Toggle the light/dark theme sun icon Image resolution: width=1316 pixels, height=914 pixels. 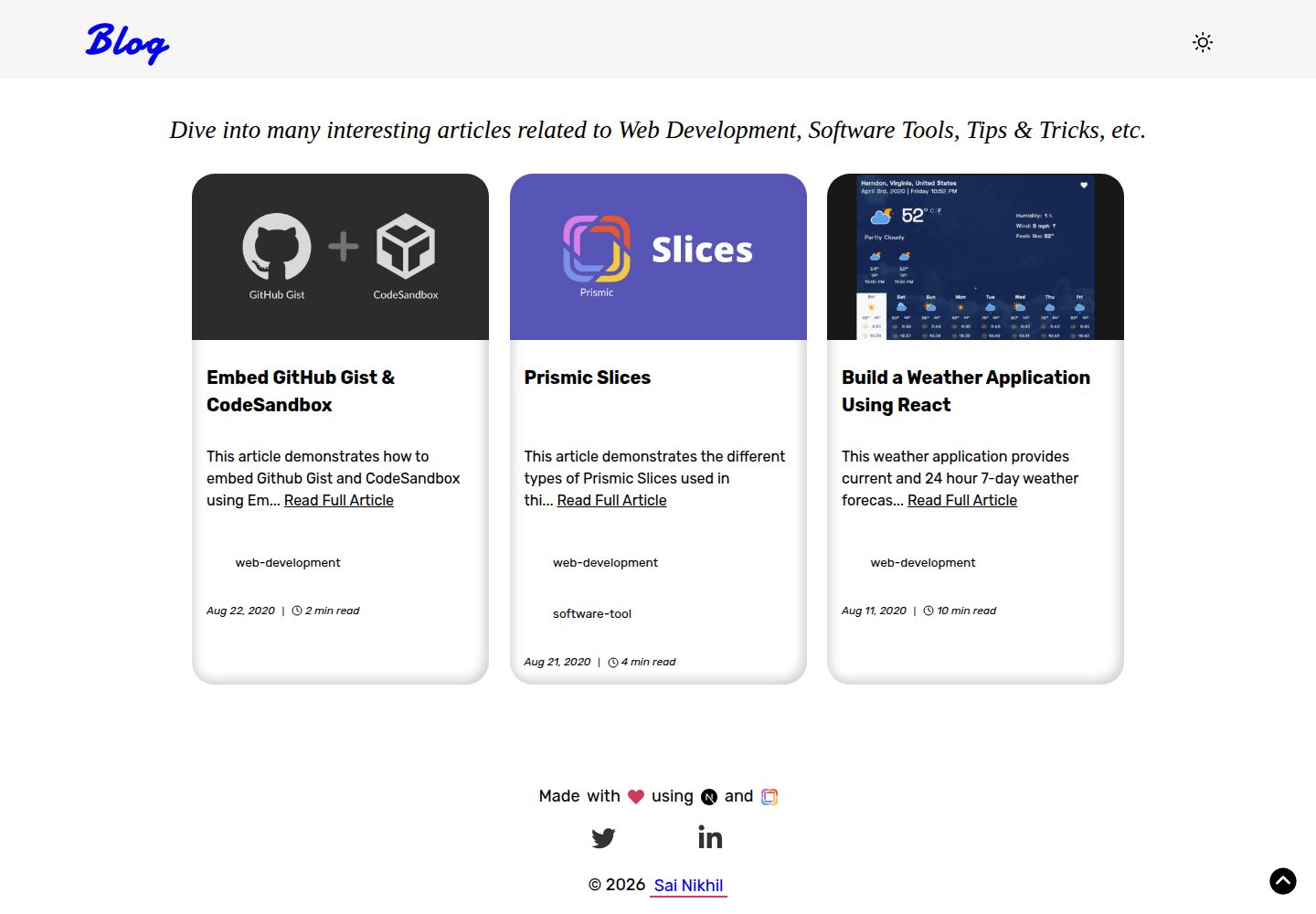pyautogui.click(x=1203, y=42)
